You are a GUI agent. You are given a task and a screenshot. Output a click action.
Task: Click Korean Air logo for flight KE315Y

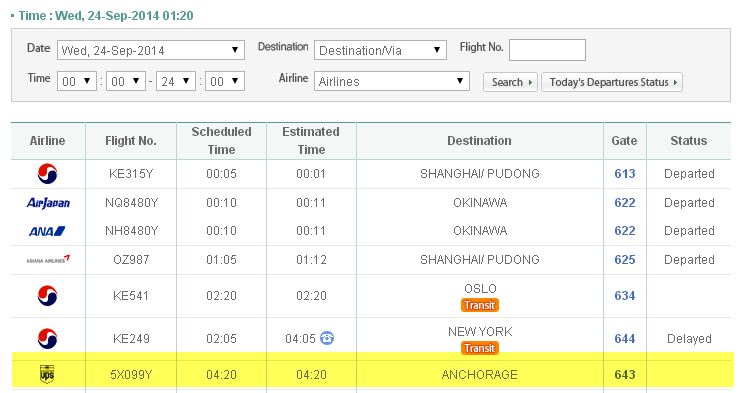point(48,174)
